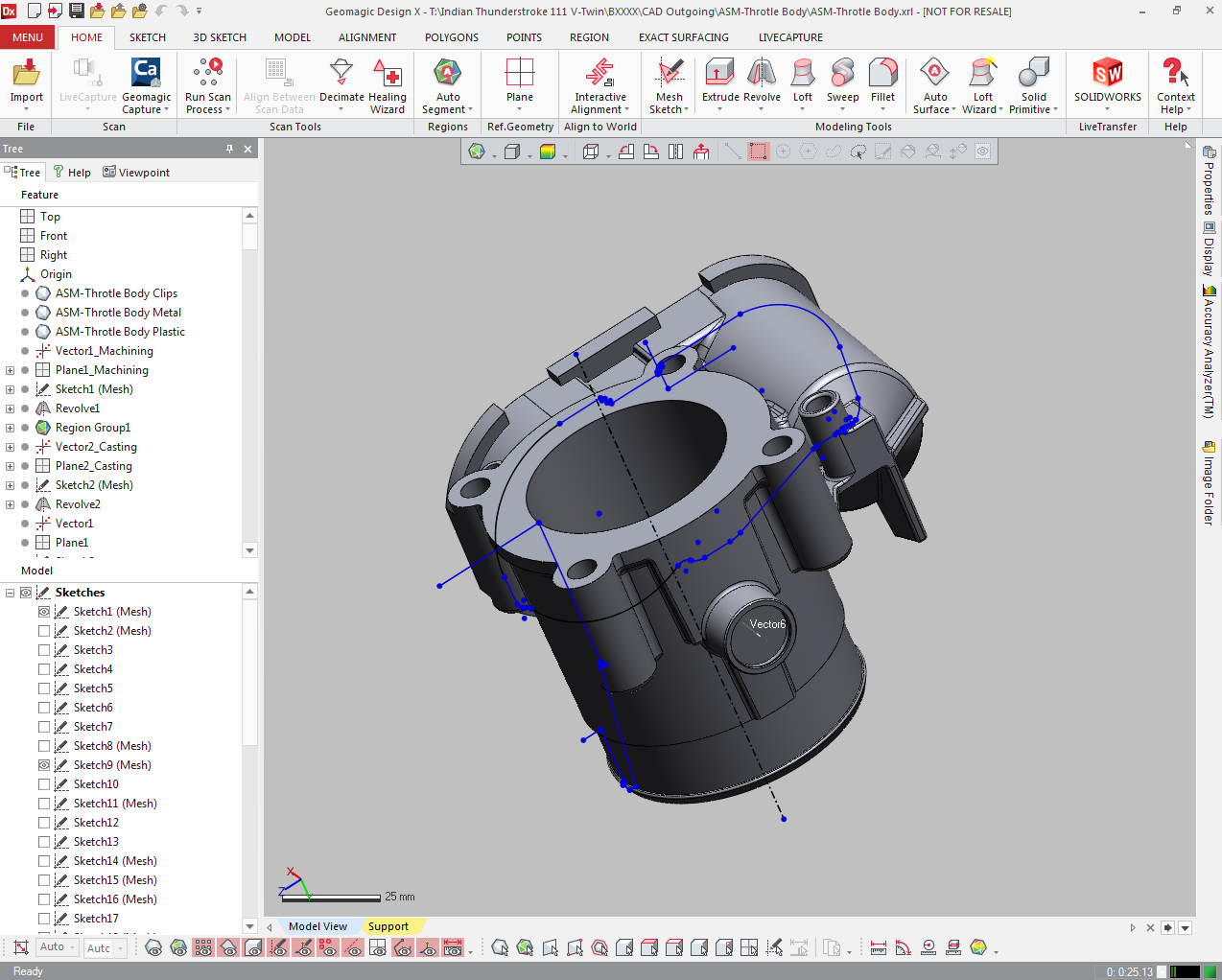The image size is (1222, 980).
Task: Open Context Help
Action: 1176,84
